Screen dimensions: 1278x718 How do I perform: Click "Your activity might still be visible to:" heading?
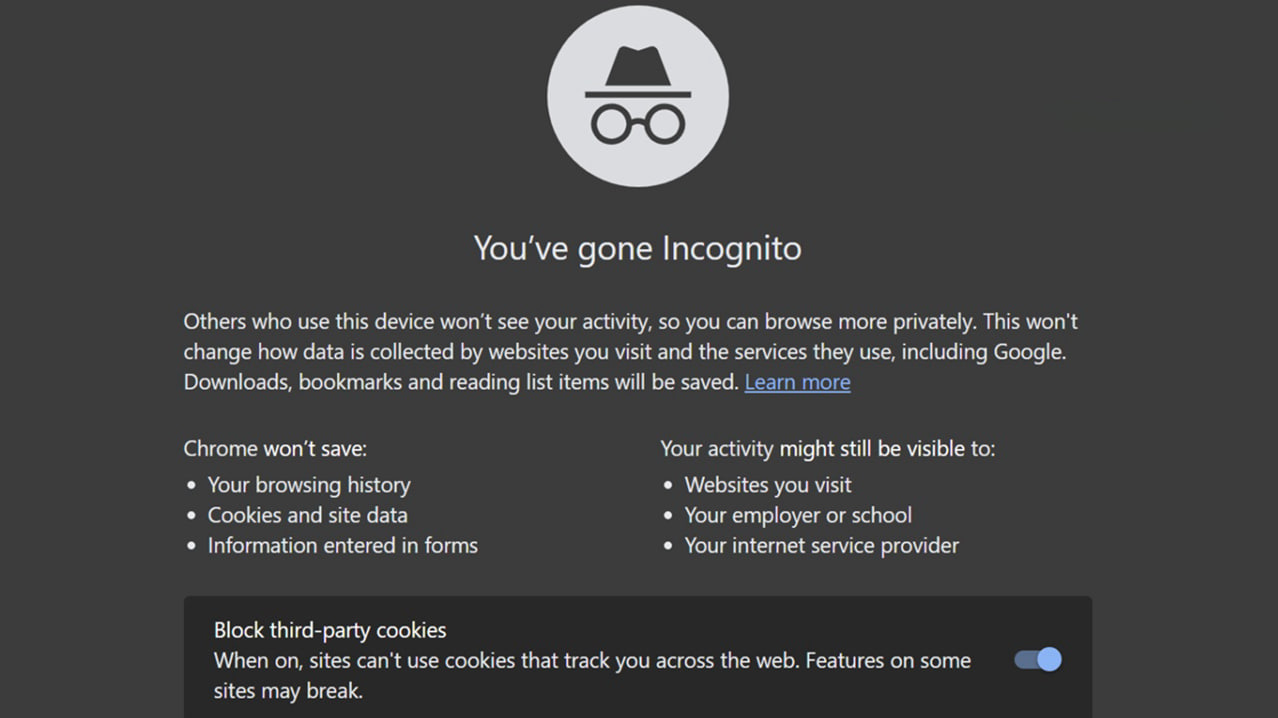click(x=827, y=449)
